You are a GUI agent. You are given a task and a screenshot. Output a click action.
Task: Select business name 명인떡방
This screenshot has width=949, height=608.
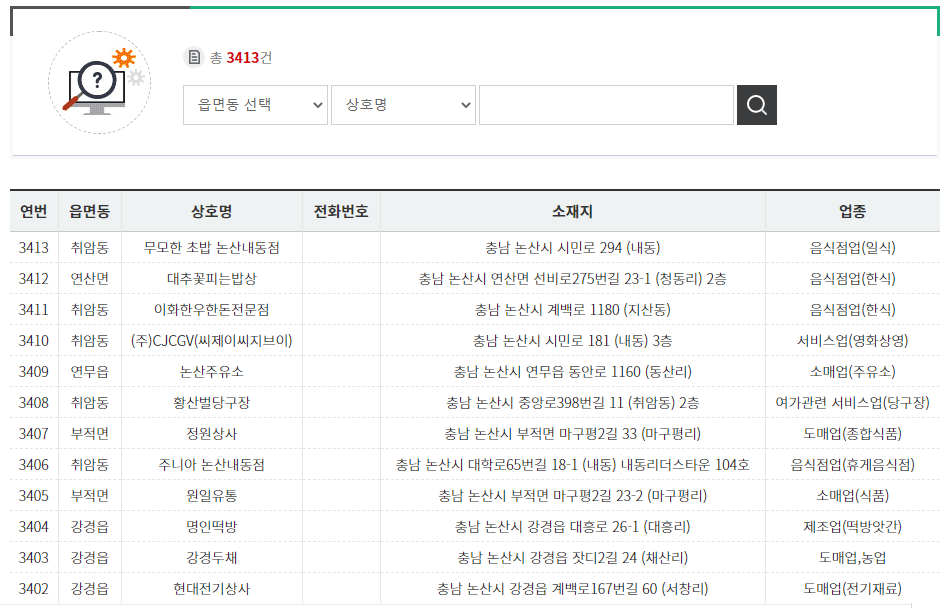pos(212,527)
